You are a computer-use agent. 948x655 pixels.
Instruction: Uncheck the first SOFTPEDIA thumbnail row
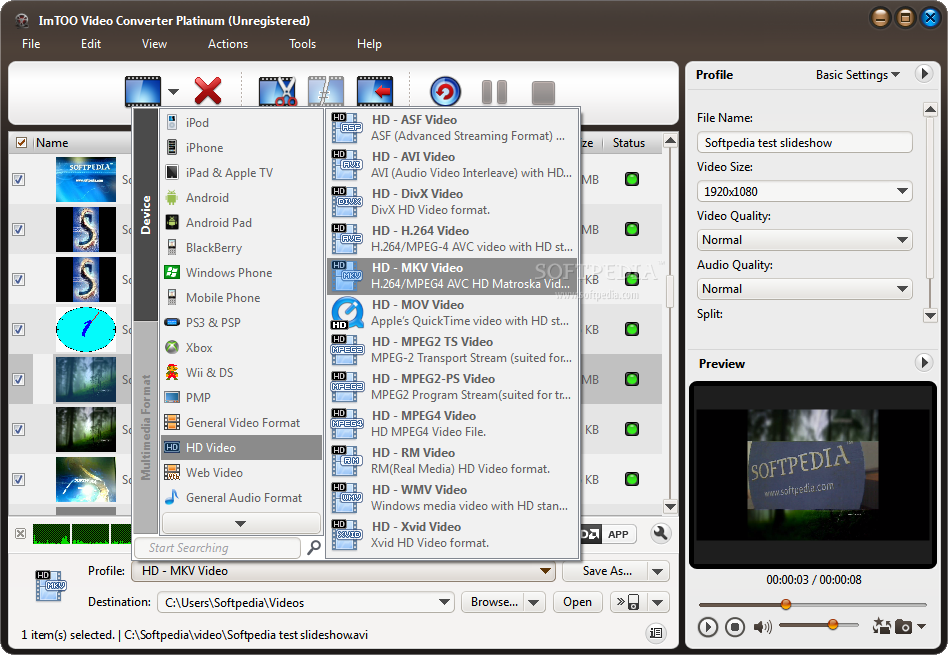coord(19,180)
